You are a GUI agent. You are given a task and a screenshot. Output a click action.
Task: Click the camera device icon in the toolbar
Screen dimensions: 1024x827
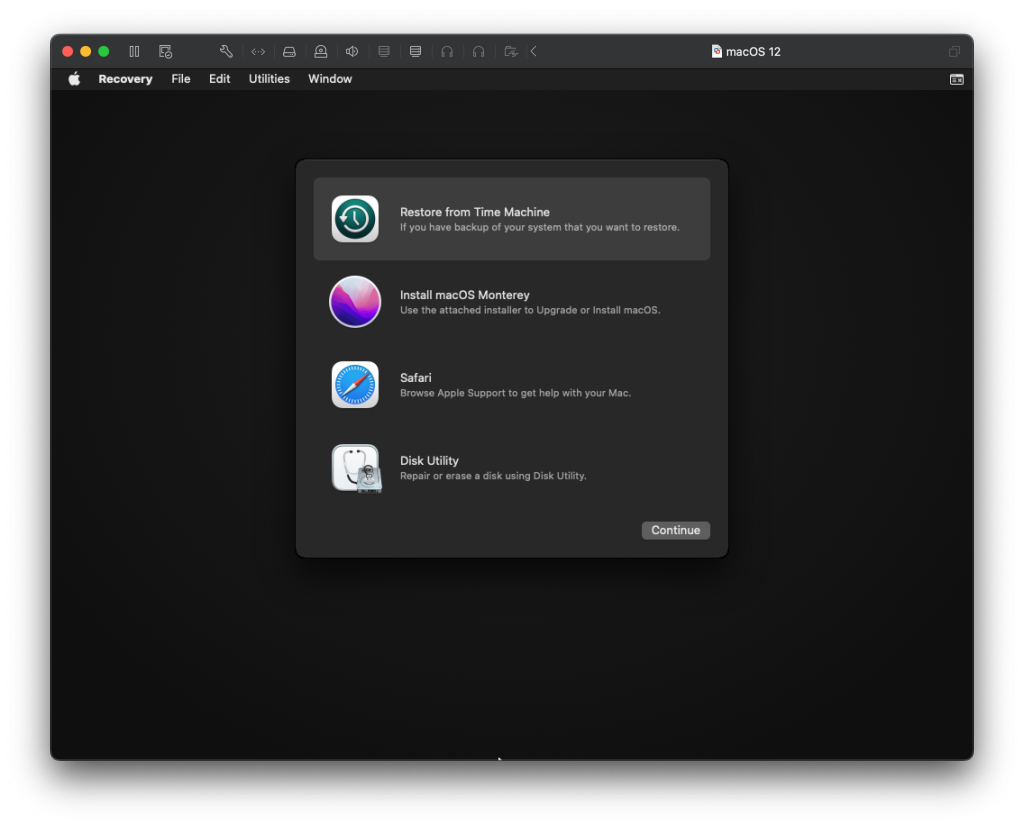coord(321,52)
